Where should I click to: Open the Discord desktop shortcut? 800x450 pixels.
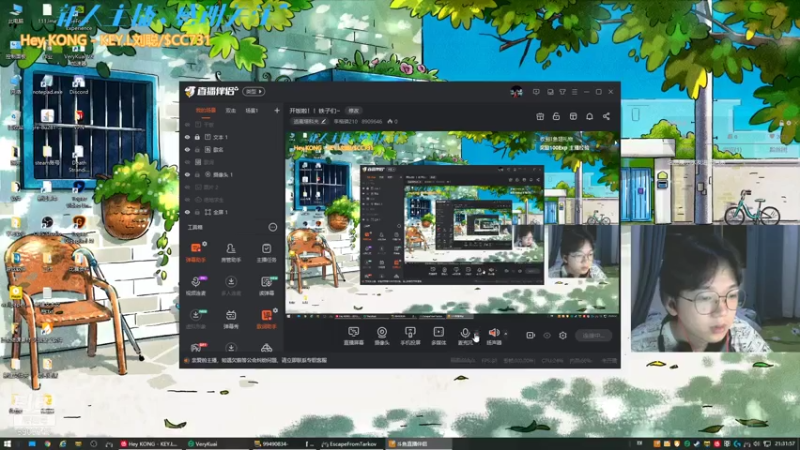coord(79,85)
